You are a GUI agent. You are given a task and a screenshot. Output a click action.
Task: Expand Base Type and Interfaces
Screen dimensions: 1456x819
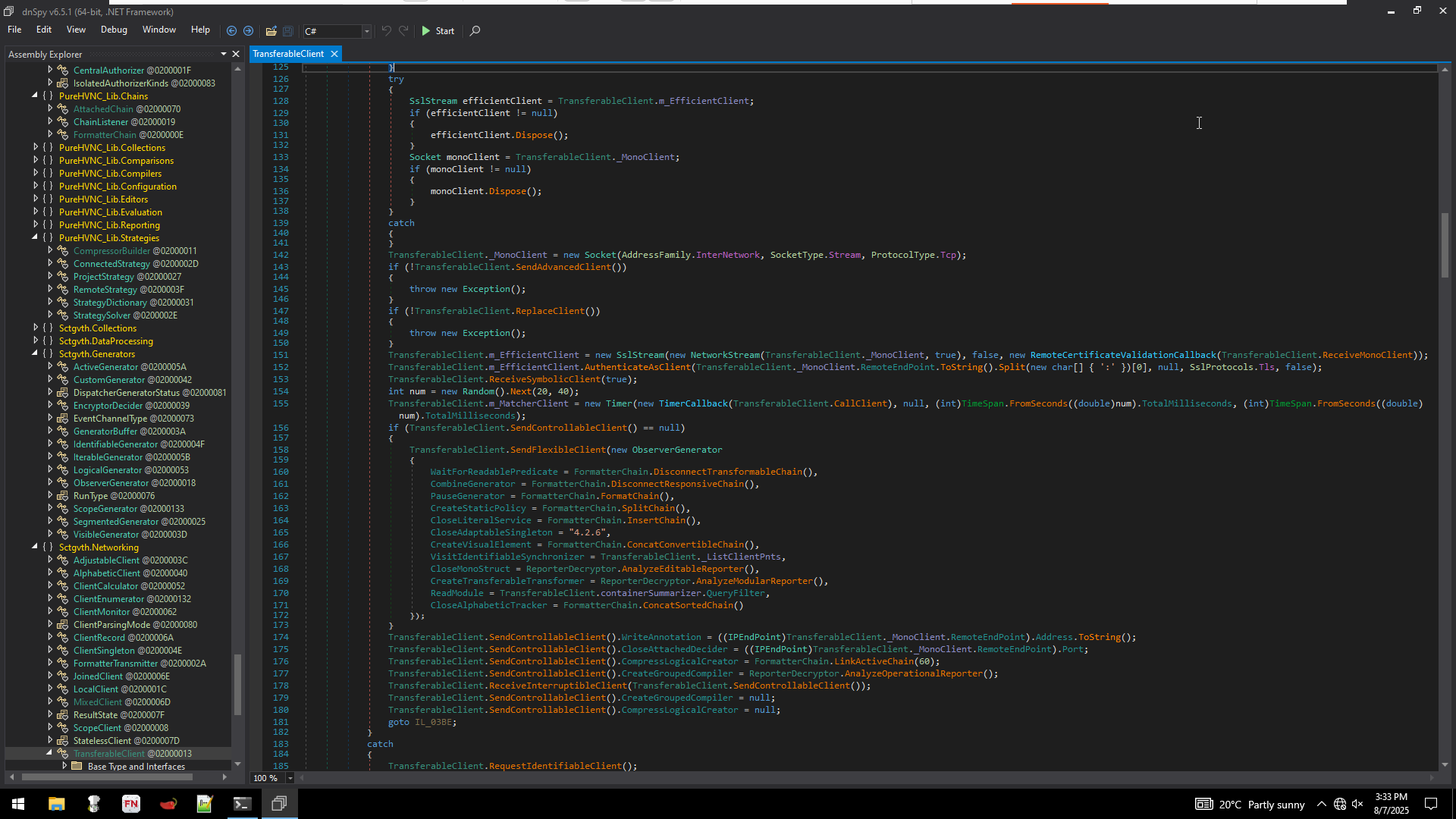tap(64, 766)
